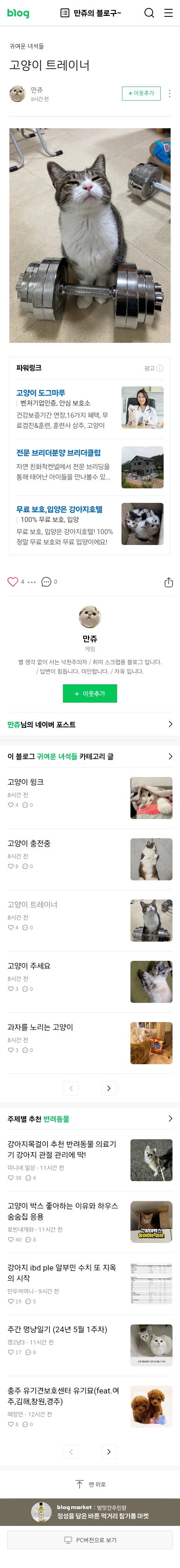Viewport: 180px width, 1568px height.
Task: Open the hamburger menu icon
Action: click(x=168, y=13)
